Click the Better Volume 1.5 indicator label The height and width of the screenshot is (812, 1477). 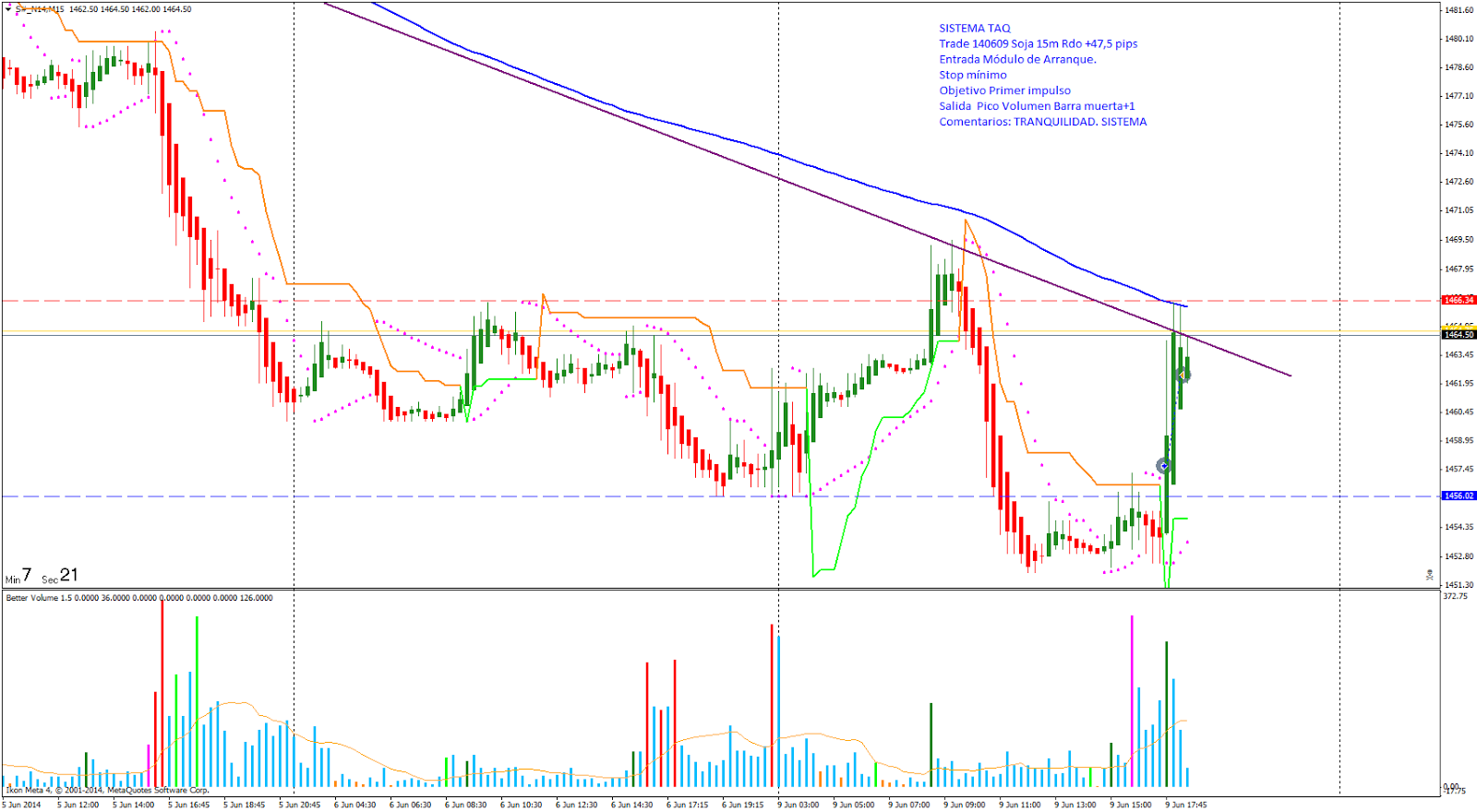click(38, 598)
